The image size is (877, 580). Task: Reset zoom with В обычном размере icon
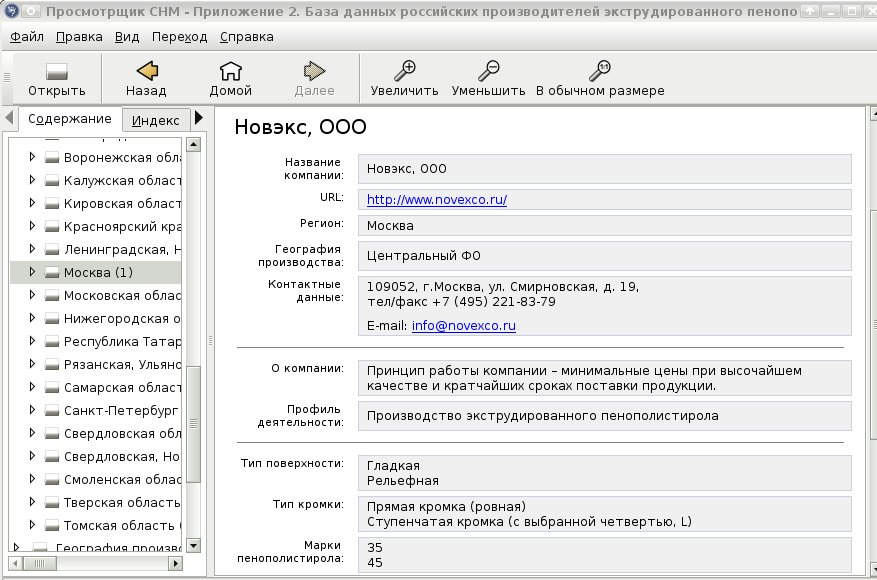[x=600, y=71]
